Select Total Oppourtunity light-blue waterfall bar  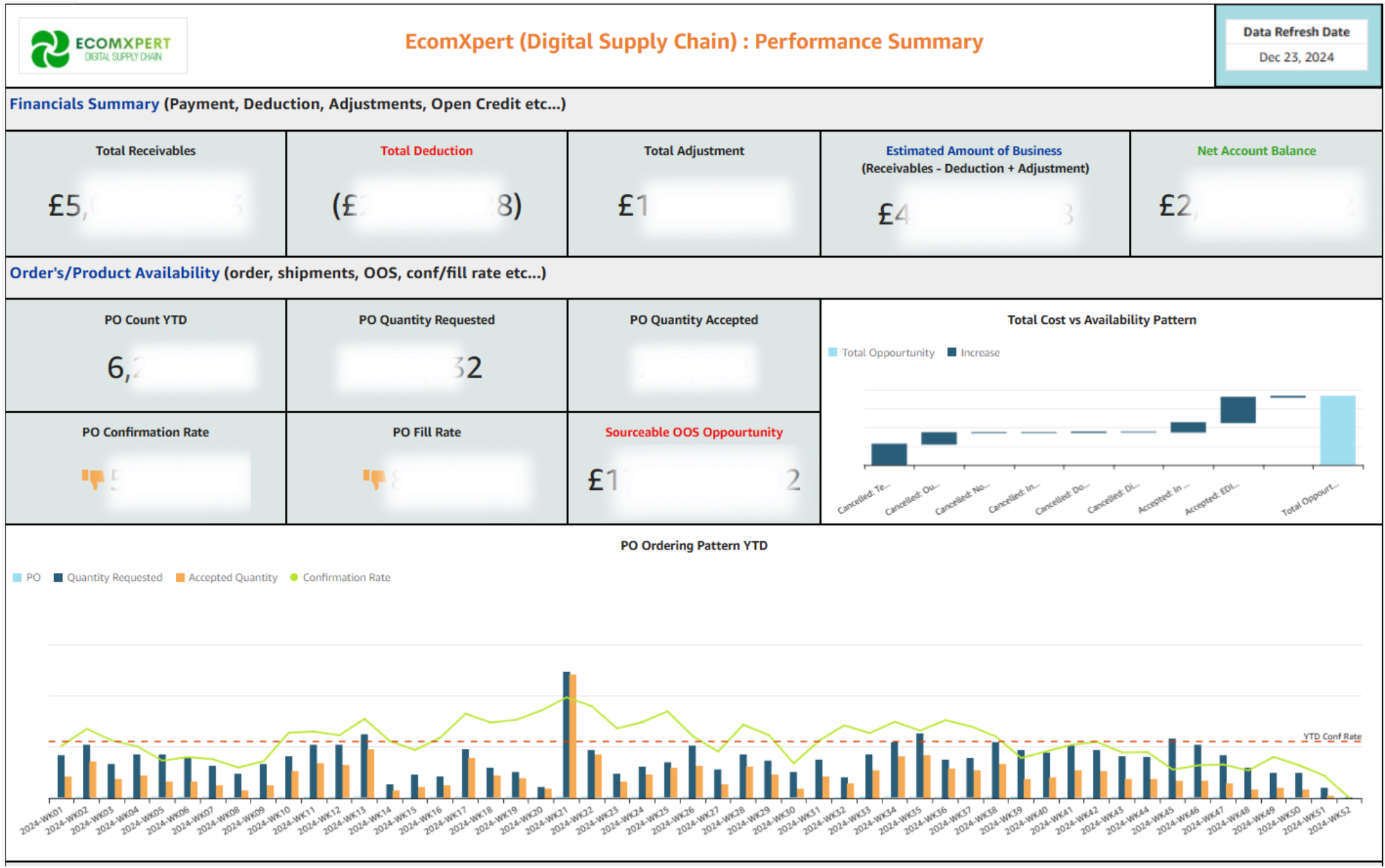[x=1337, y=430]
